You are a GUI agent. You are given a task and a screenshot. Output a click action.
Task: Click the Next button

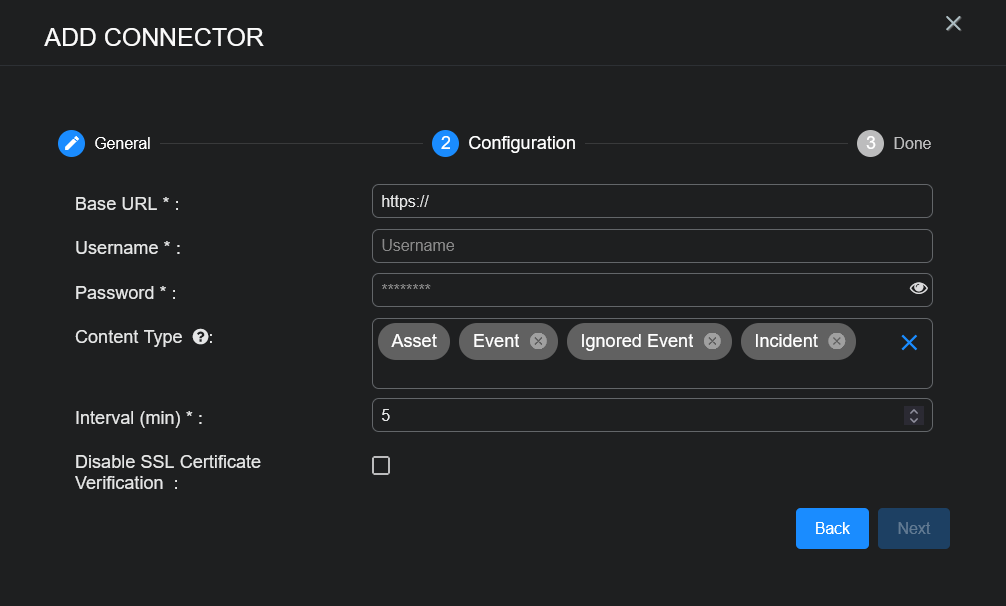click(913, 528)
